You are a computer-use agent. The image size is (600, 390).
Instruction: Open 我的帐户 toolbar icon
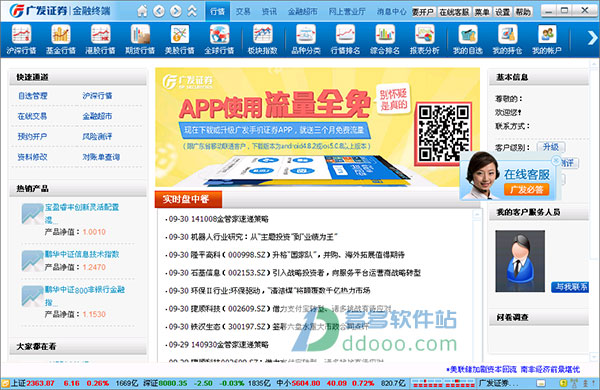(x=547, y=39)
